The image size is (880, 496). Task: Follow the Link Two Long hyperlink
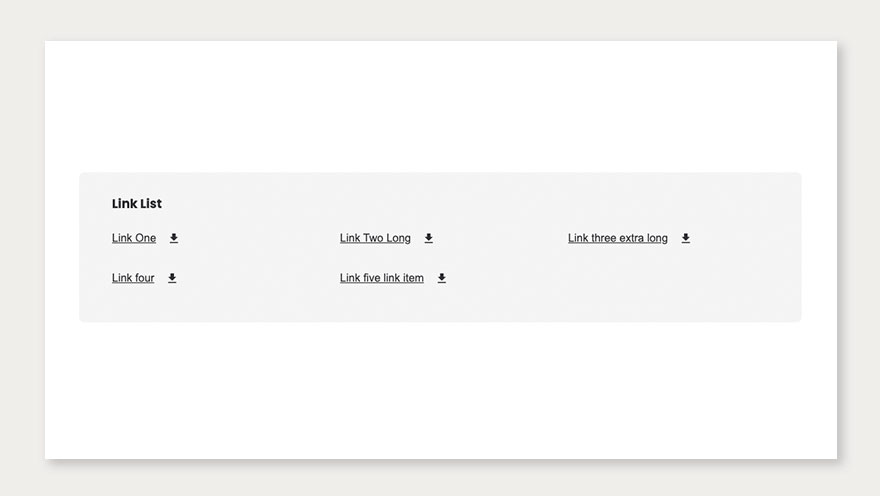click(x=375, y=238)
